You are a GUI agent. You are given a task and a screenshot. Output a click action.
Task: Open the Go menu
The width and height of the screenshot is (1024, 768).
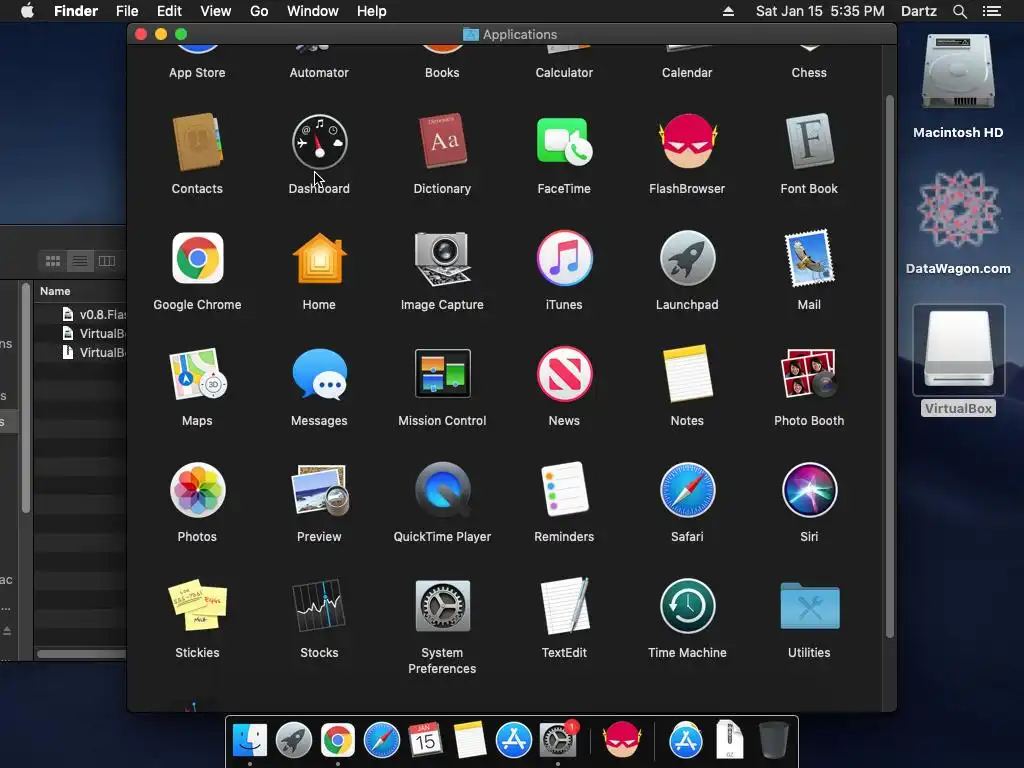coord(259,11)
